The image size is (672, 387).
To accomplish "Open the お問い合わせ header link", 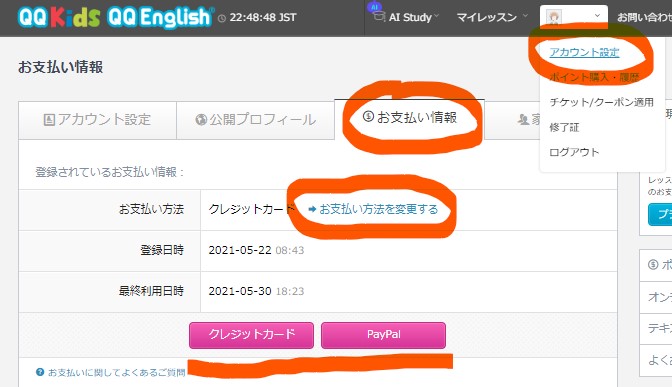I will 644,17.
